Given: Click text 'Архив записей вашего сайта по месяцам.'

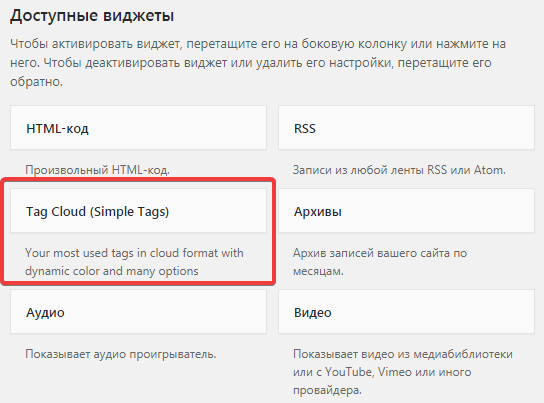Looking at the screenshot, I should (x=380, y=262).
